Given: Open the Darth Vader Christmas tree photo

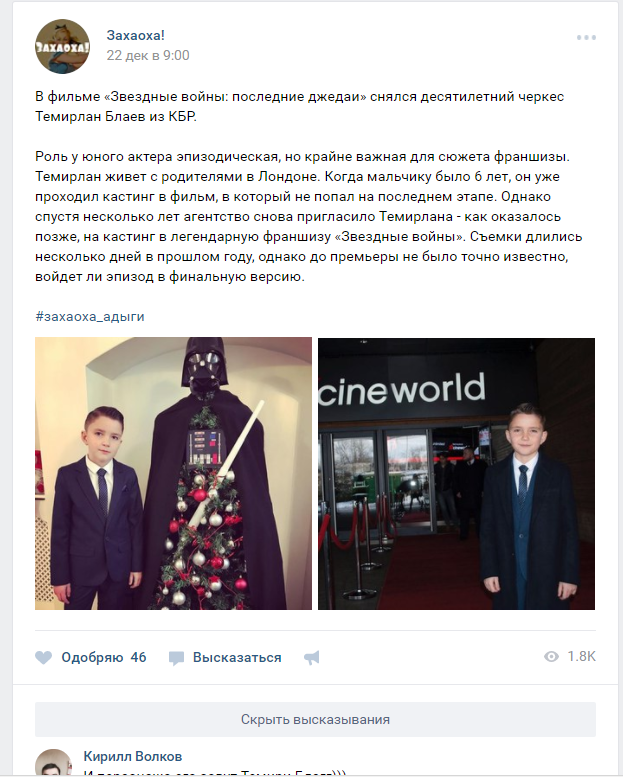Looking at the screenshot, I should tap(173, 474).
